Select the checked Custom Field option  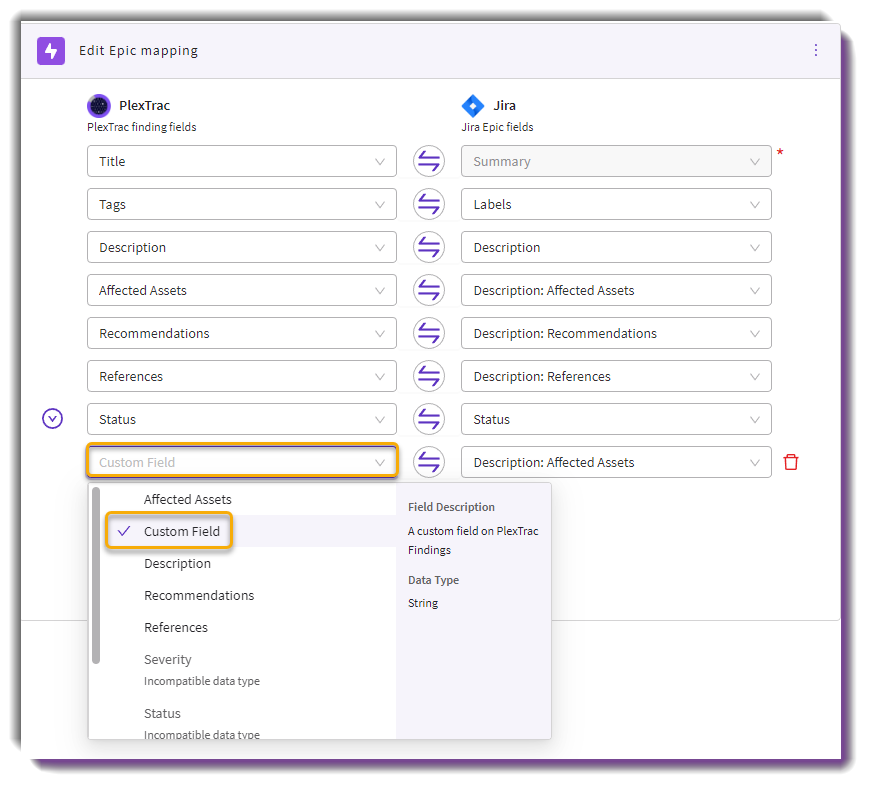tap(249, 531)
